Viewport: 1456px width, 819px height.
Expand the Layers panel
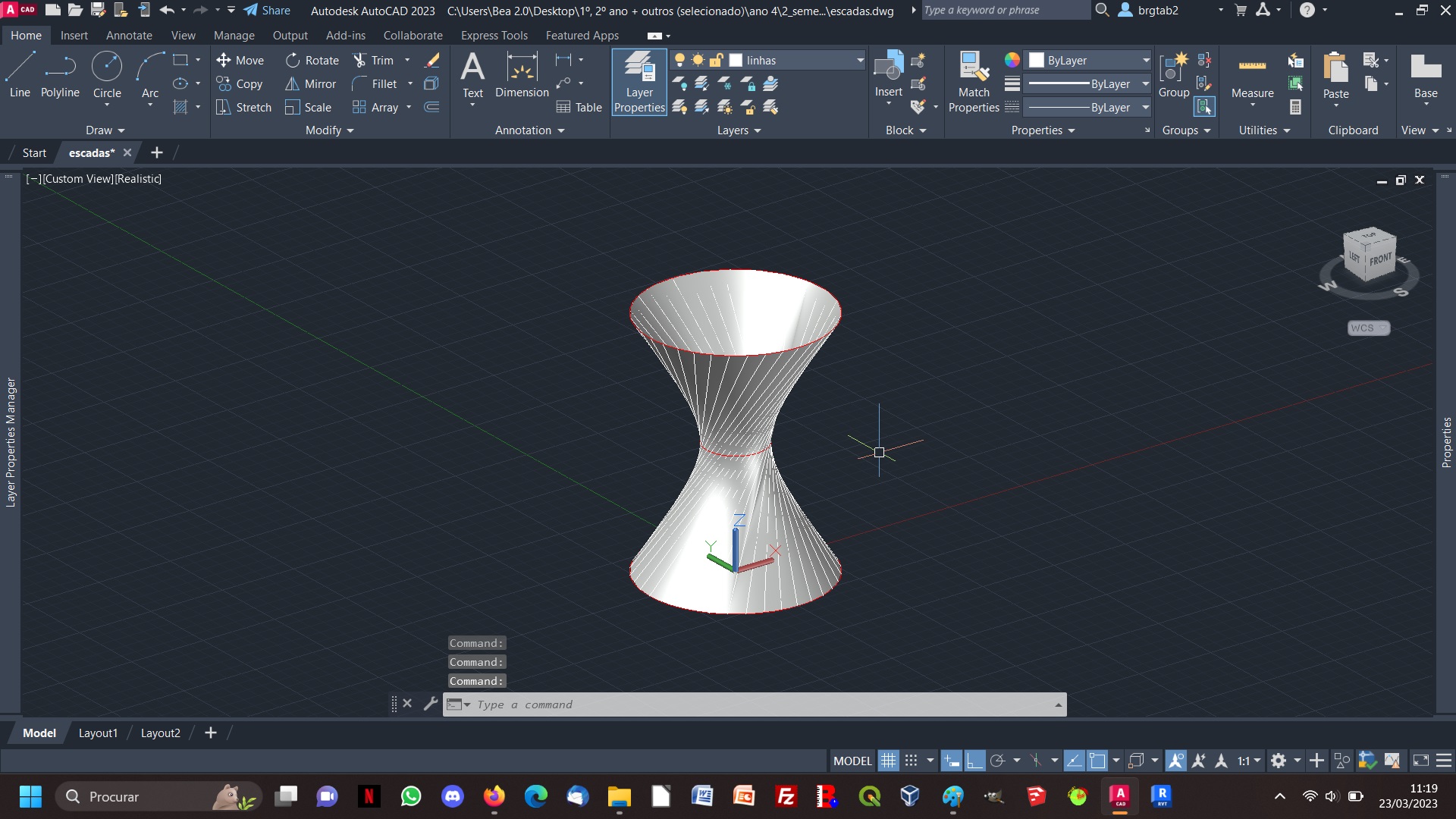[x=739, y=130]
